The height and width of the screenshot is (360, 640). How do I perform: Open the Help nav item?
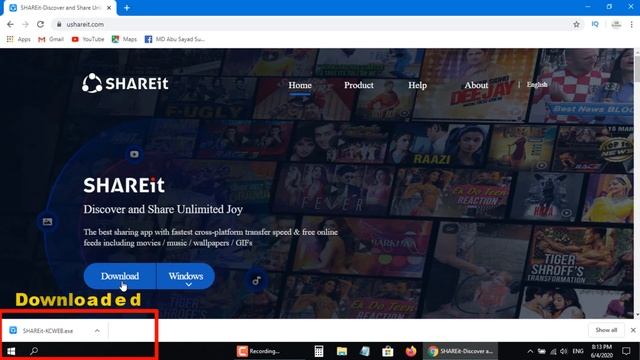click(x=417, y=85)
